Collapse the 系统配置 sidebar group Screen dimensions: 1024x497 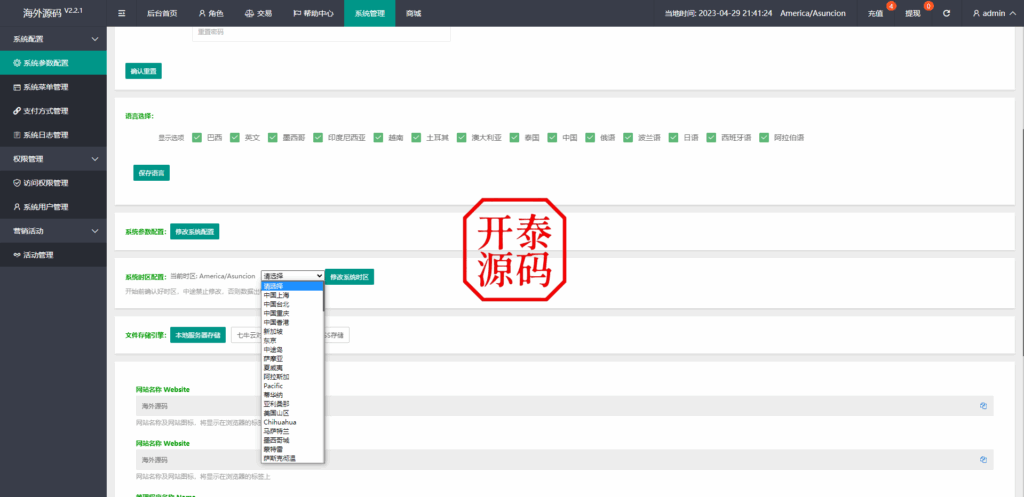pyautogui.click(x=53, y=39)
